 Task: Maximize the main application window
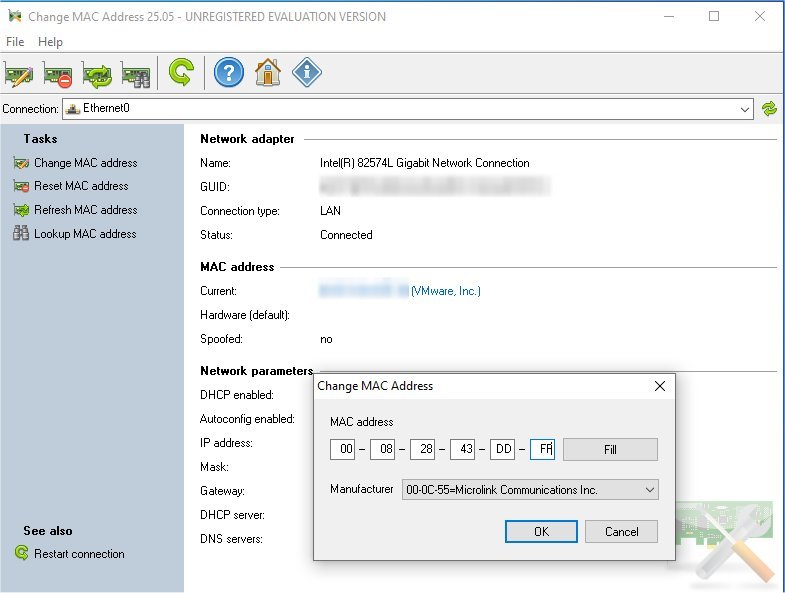point(714,16)
